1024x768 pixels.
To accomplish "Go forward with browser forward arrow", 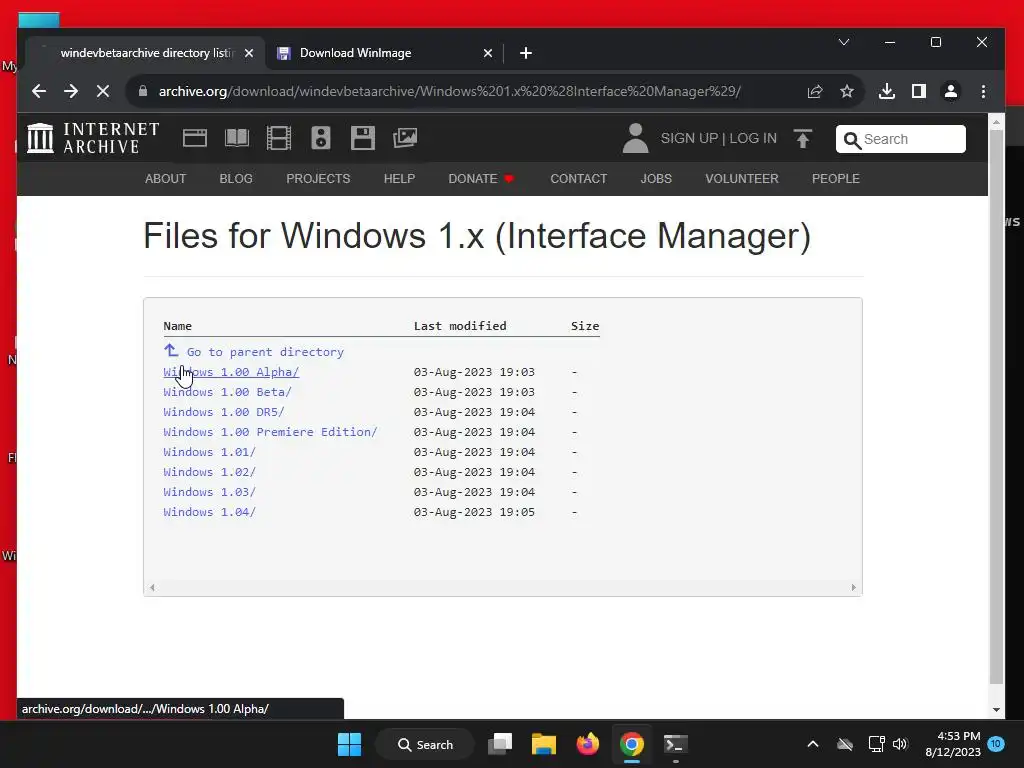I will (x=71, y=91).
